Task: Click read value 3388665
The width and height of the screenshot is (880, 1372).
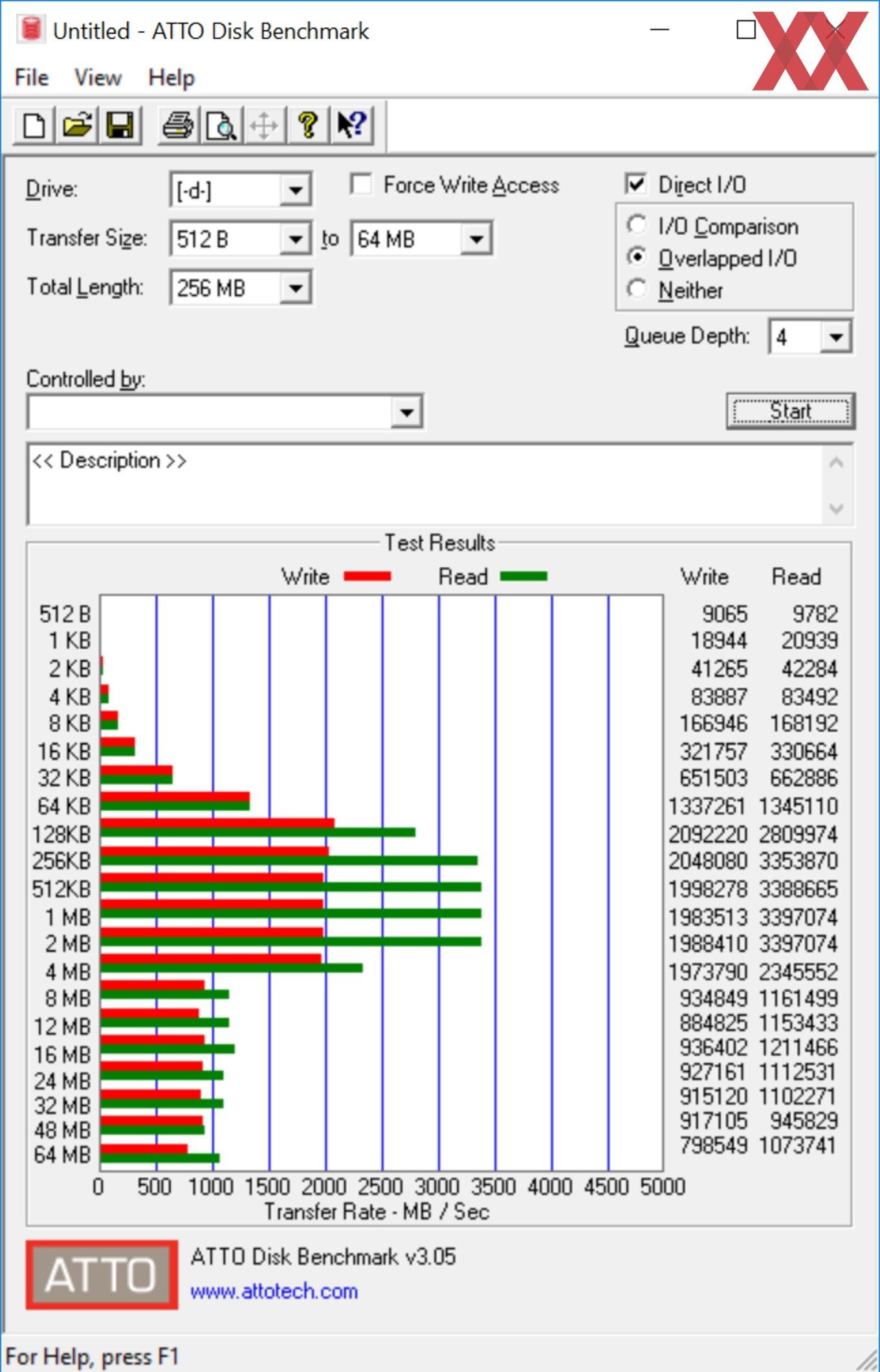Action: click(799, 889)
